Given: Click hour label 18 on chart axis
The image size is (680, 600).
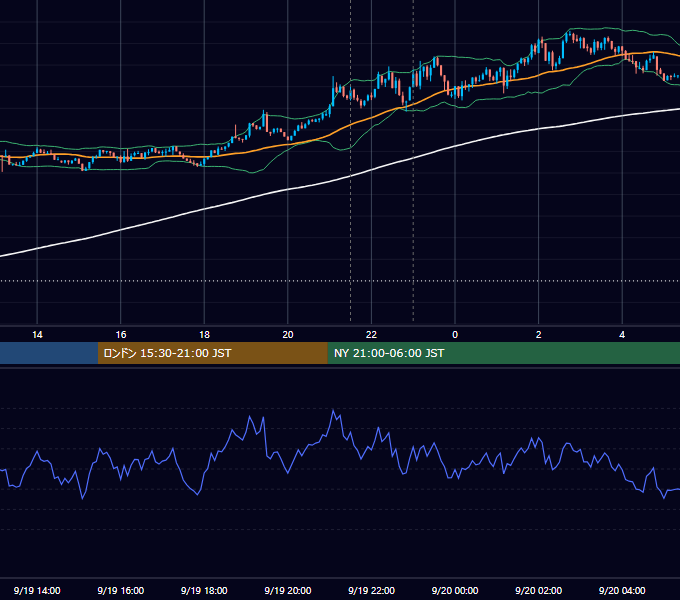Looking at the screenshot, I should (x=204, y=335).
